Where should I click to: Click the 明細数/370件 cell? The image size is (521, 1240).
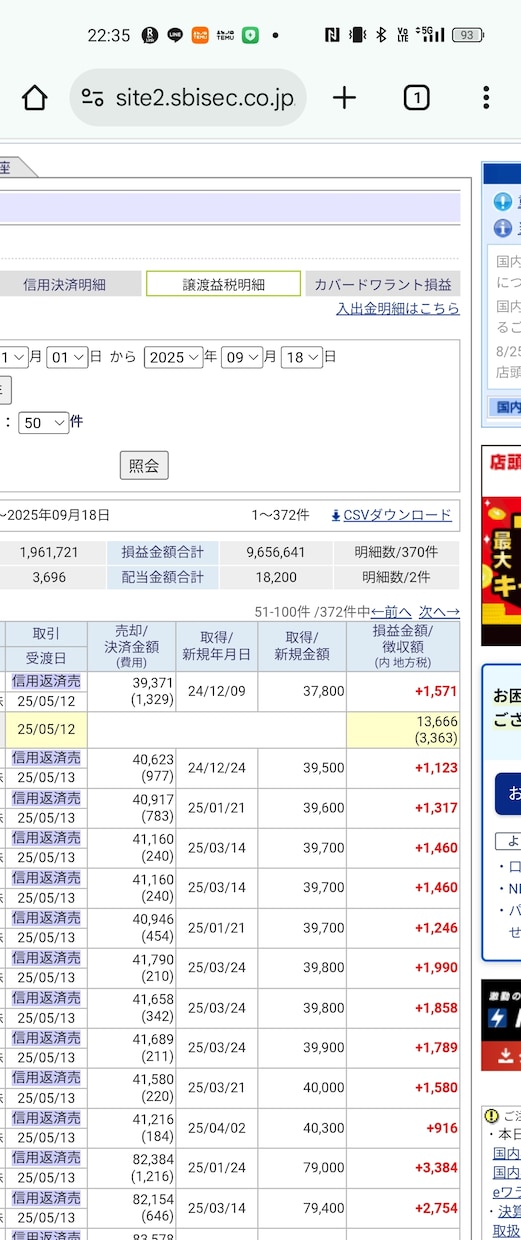point(397,552)
